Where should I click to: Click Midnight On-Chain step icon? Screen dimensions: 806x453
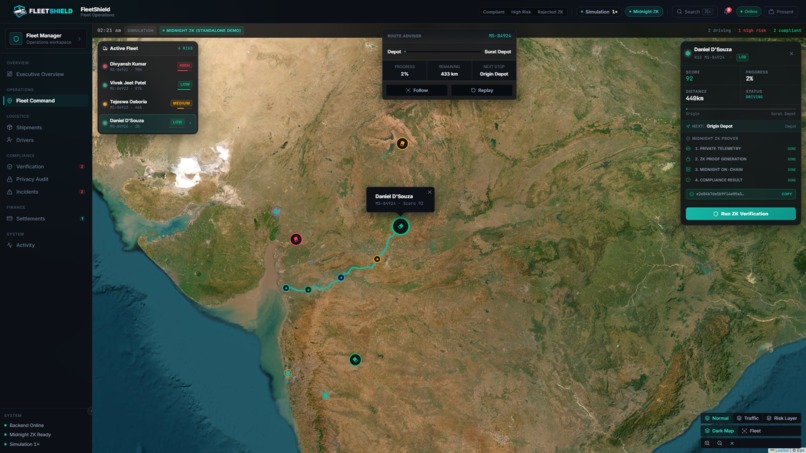[688, 169]
